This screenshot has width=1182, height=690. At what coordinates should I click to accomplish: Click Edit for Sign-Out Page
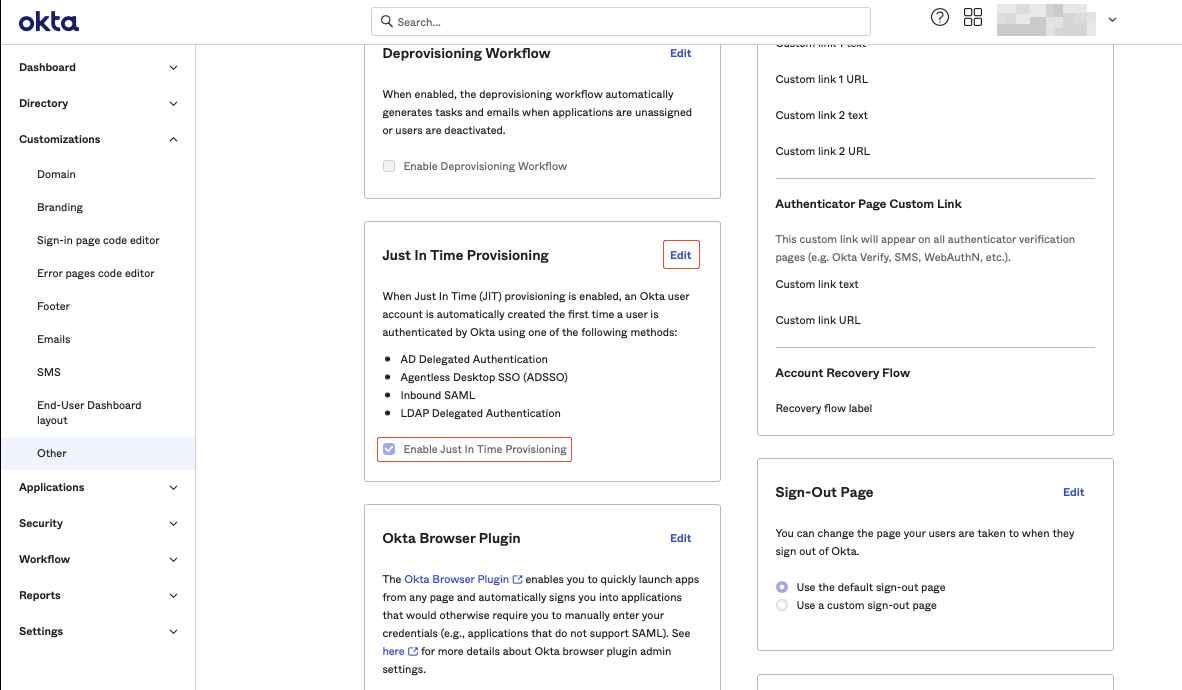tap(1073, 492)
